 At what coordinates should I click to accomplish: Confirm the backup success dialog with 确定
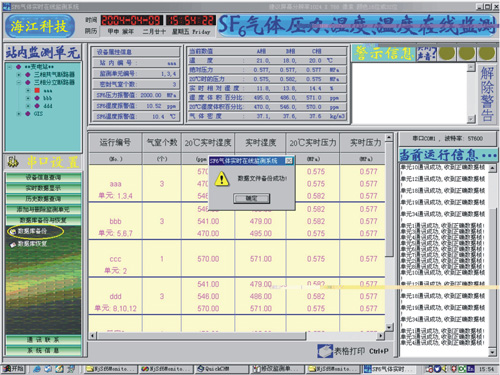[x=252, y=199]
